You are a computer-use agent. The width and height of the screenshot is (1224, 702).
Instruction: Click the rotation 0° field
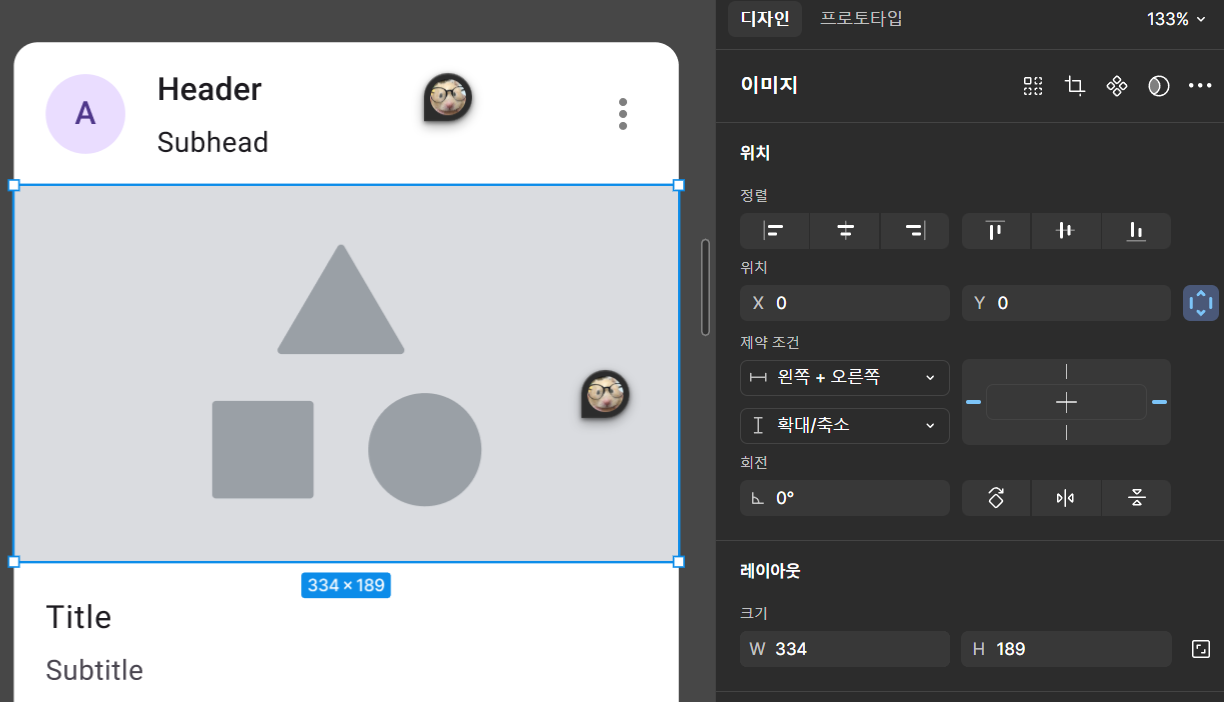click(x=845, y=498)
